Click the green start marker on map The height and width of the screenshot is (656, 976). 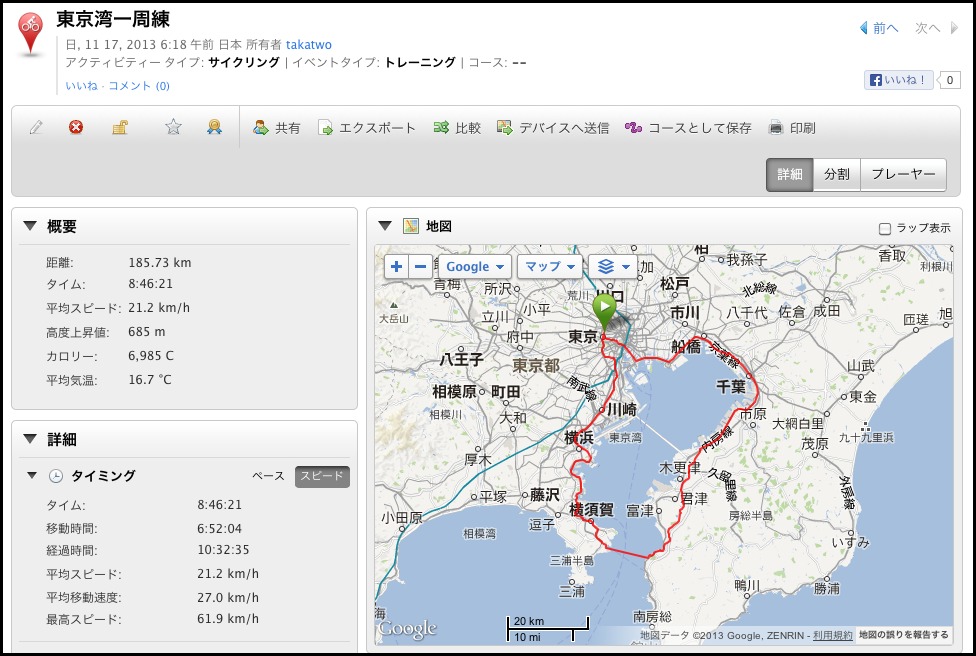click(604, 313)
